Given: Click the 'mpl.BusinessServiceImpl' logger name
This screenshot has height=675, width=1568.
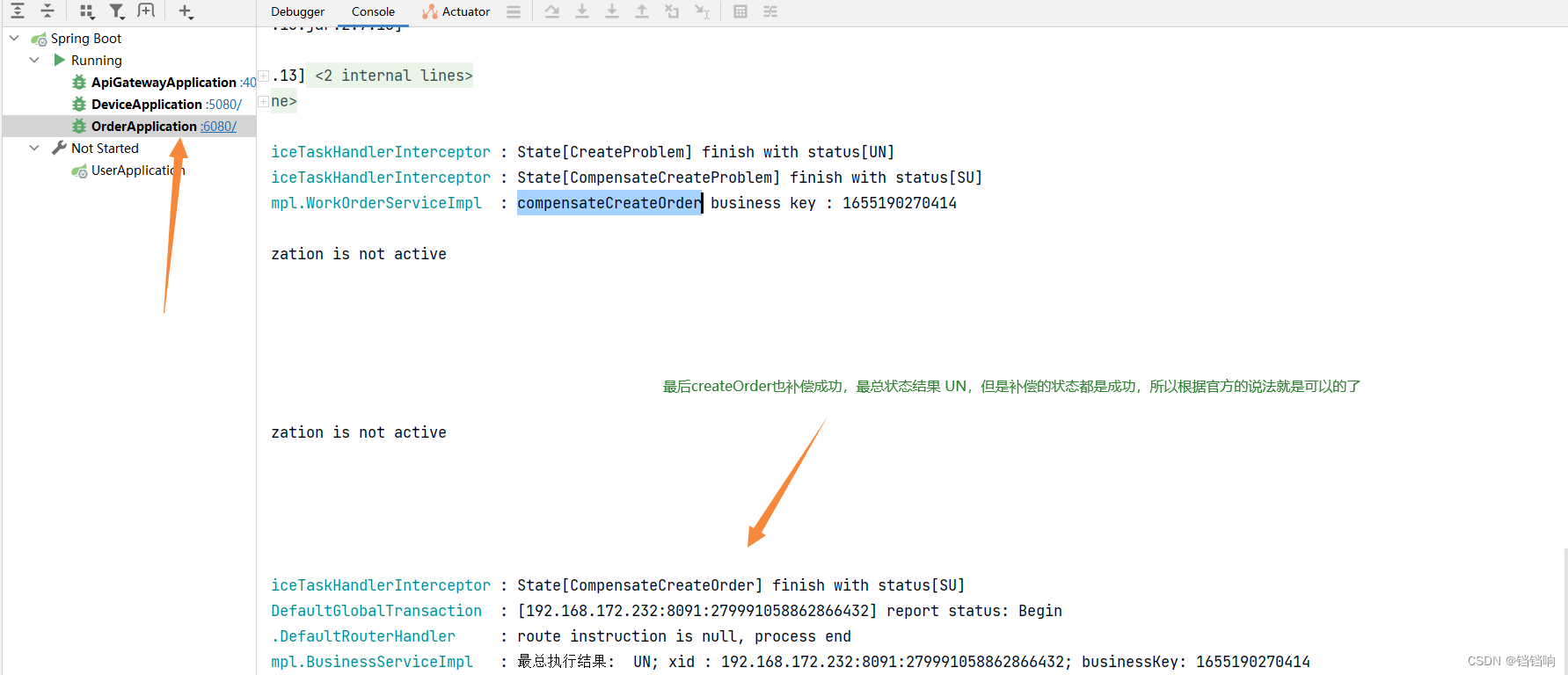Looking at the screenshot, I should point(372,662).
